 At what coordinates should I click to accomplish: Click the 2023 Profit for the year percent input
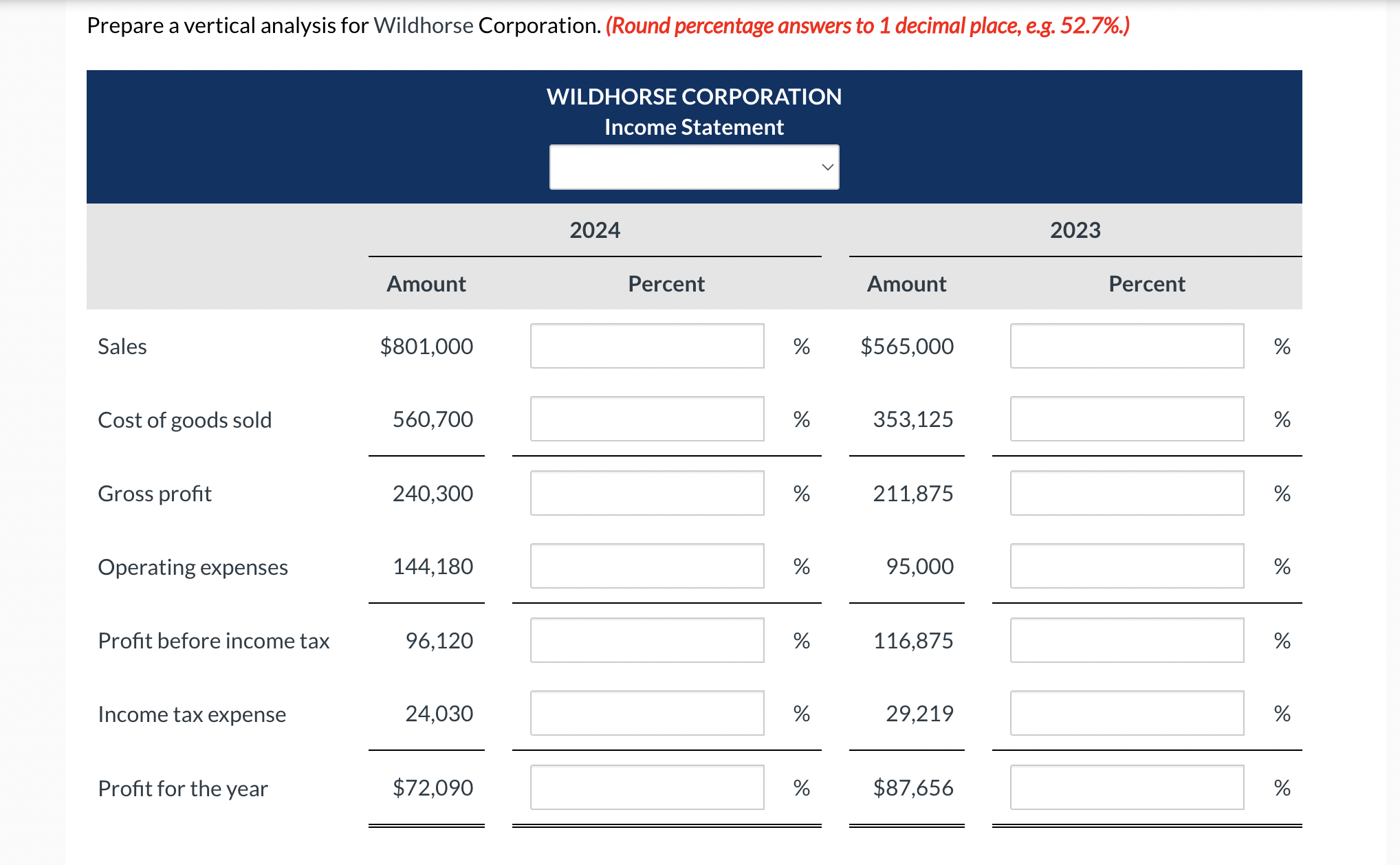pyautogui.click(x=1126, y=787)
